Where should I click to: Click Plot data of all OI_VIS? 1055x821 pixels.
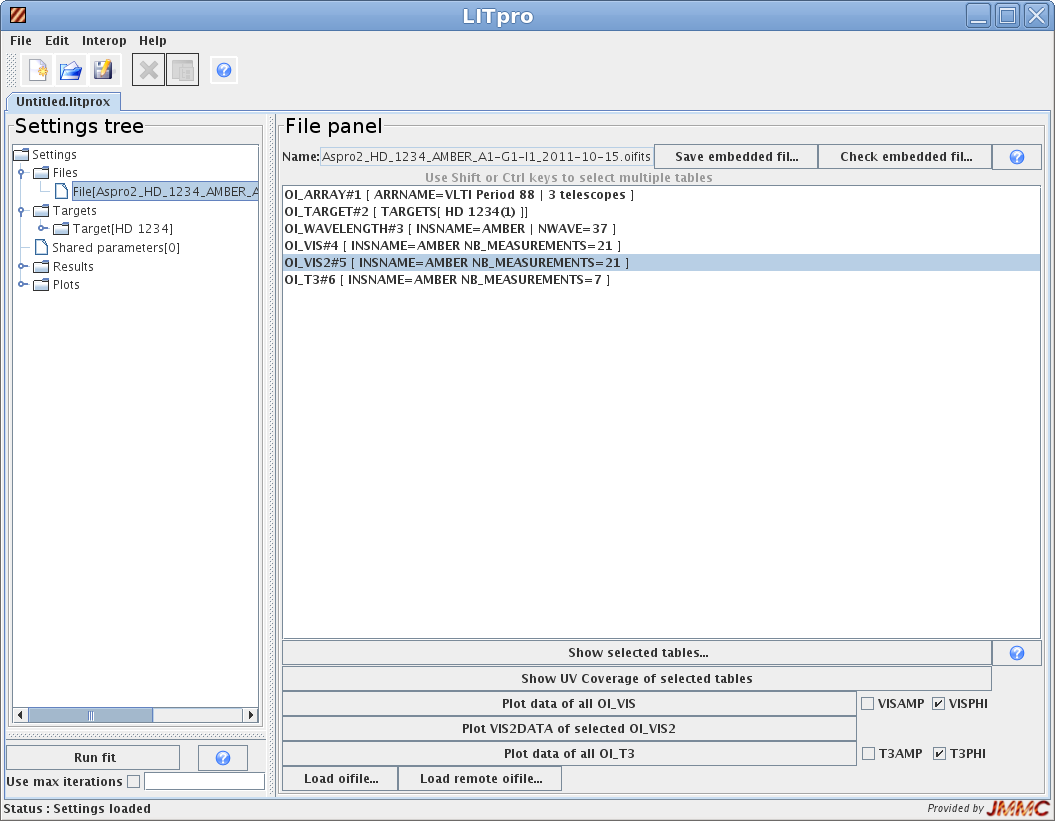coord(569,703)
